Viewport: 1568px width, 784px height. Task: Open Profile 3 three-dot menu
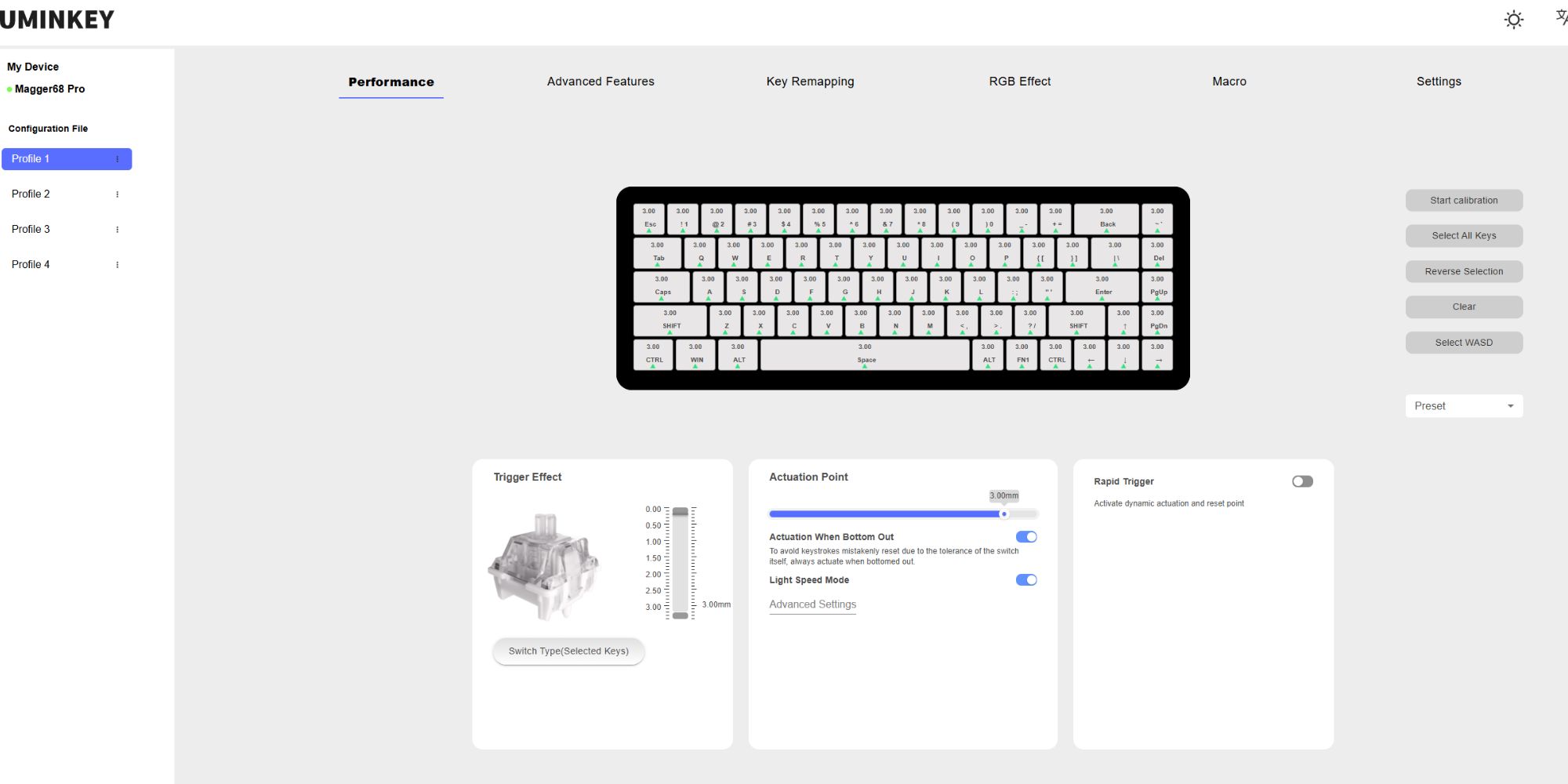click(118, 230)
